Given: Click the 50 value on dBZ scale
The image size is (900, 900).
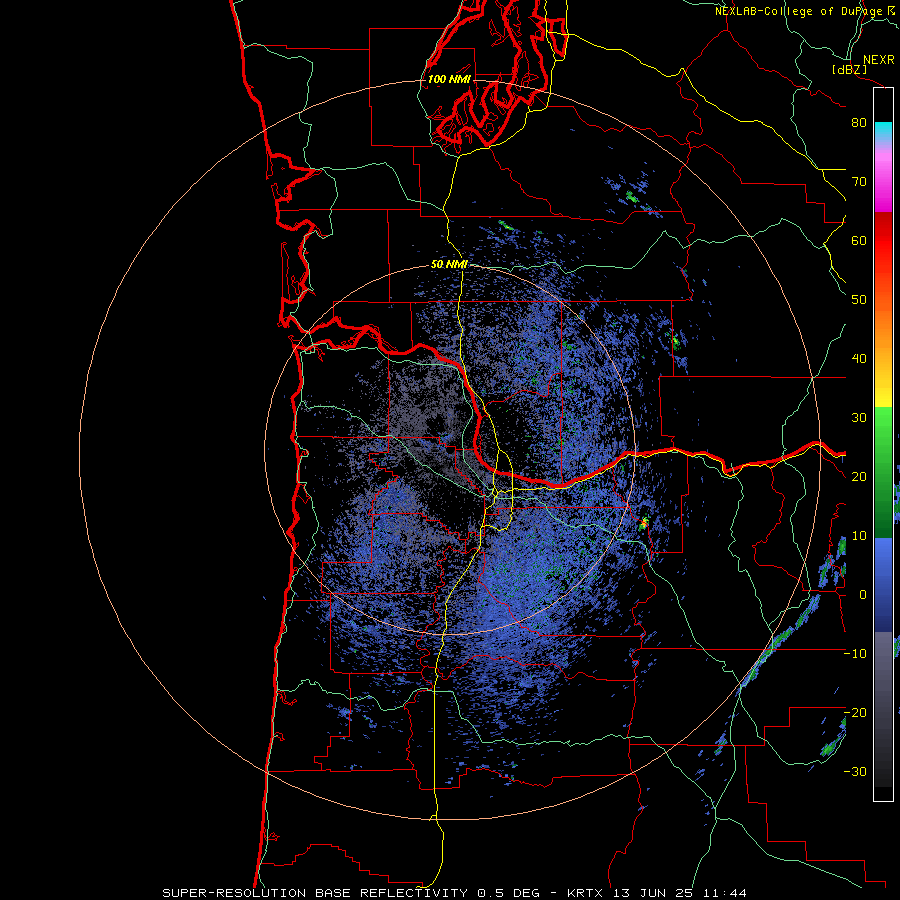Looking at the screenshot, I should tap(859, 300).
